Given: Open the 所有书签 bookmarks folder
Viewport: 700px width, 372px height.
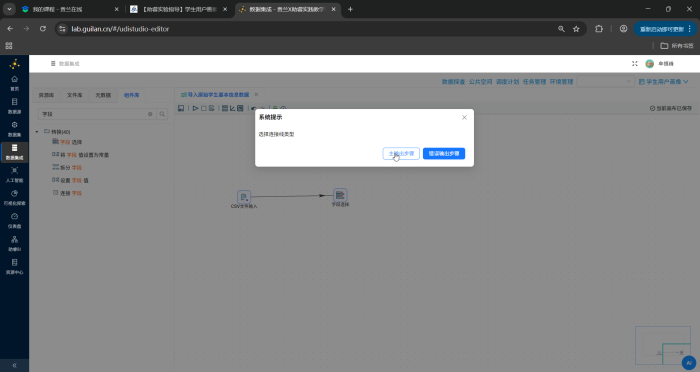Looking at the screenshot, I should click(x=677, y=46).
